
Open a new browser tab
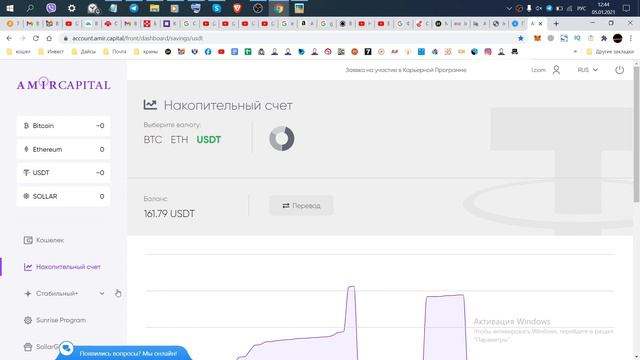(x=556, y=24)
